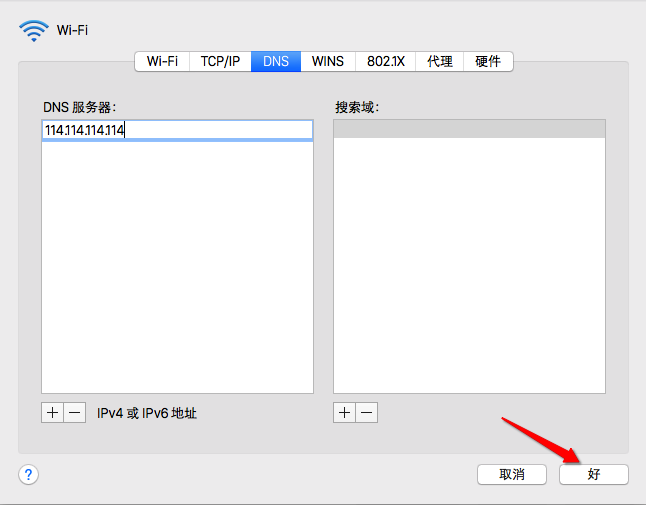Switch to the 代理 (Proxies) tab
Screen dimensions: 646x505
[x=440, y=61]
